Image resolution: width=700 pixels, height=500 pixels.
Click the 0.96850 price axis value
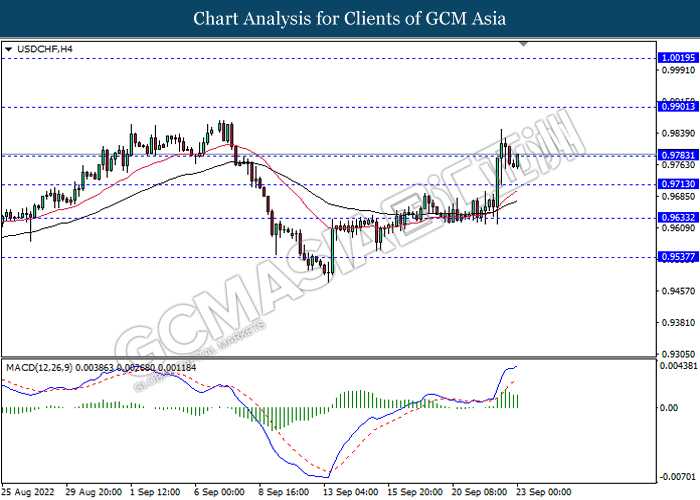(x=678, y=196)
